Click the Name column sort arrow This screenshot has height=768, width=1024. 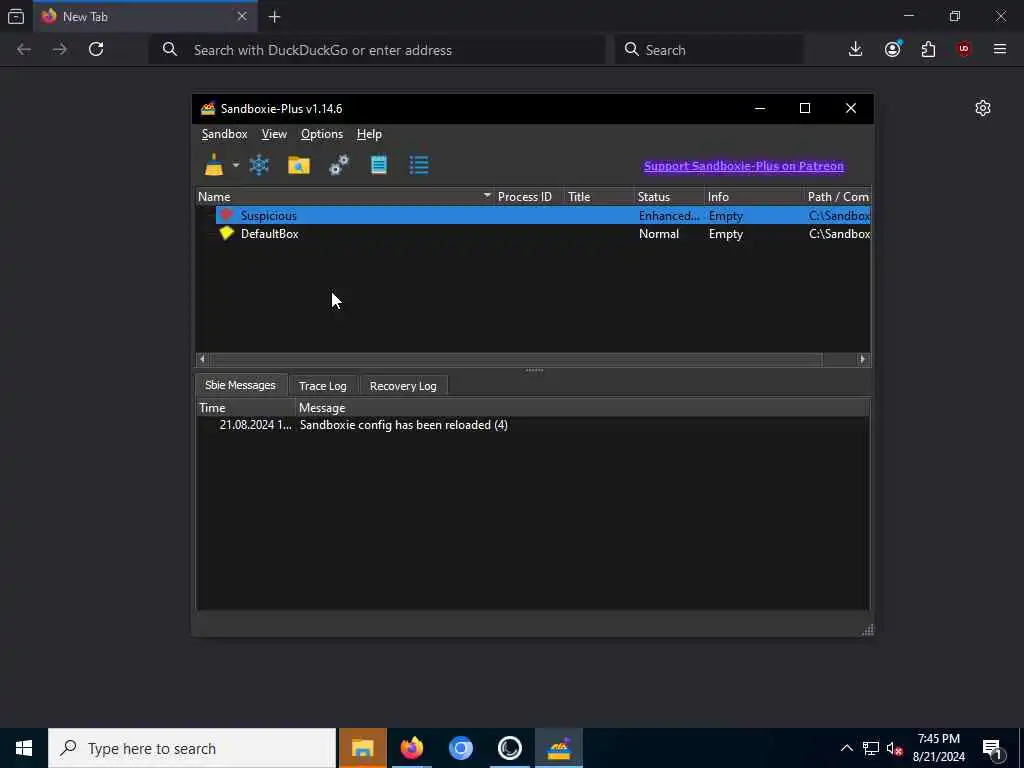pos(487,195)
